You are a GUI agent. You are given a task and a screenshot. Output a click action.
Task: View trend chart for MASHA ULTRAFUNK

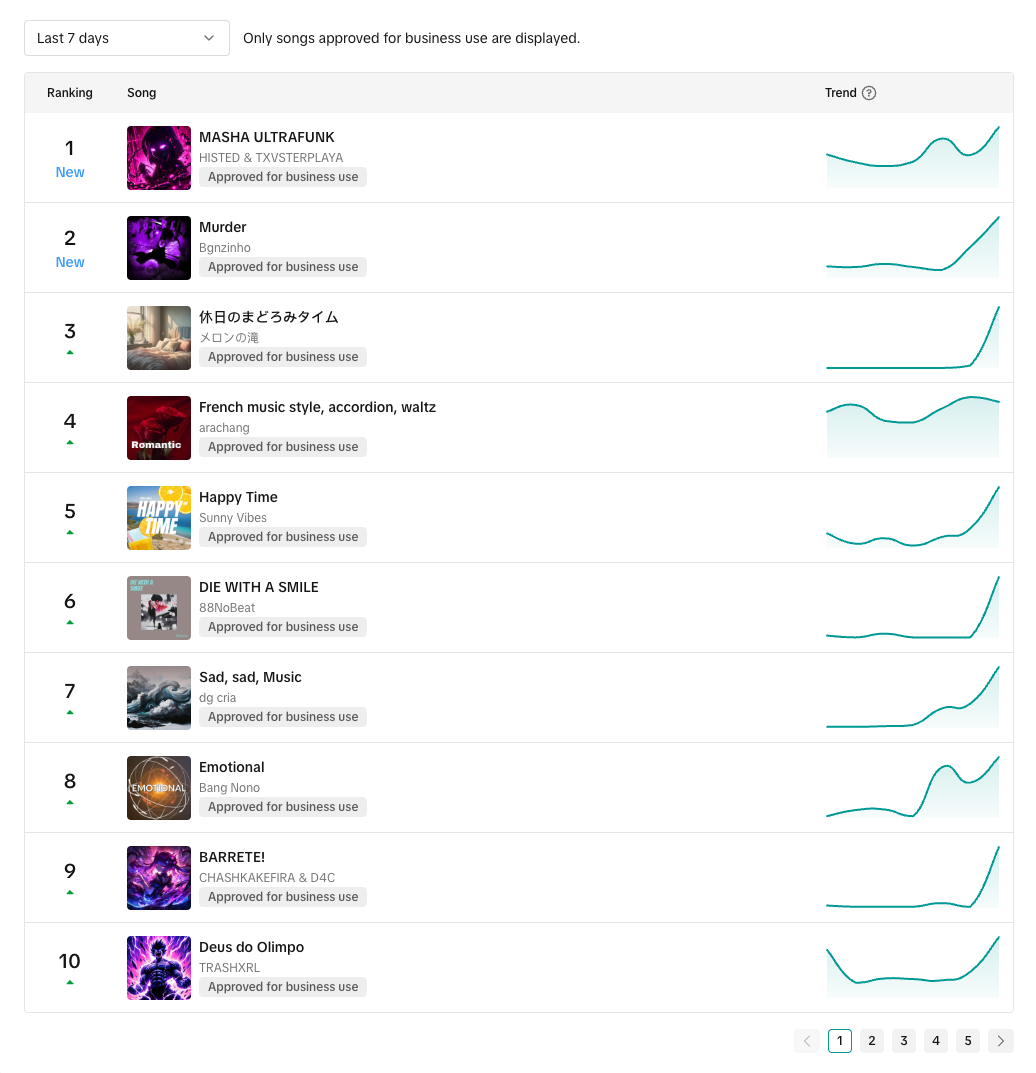912,158
